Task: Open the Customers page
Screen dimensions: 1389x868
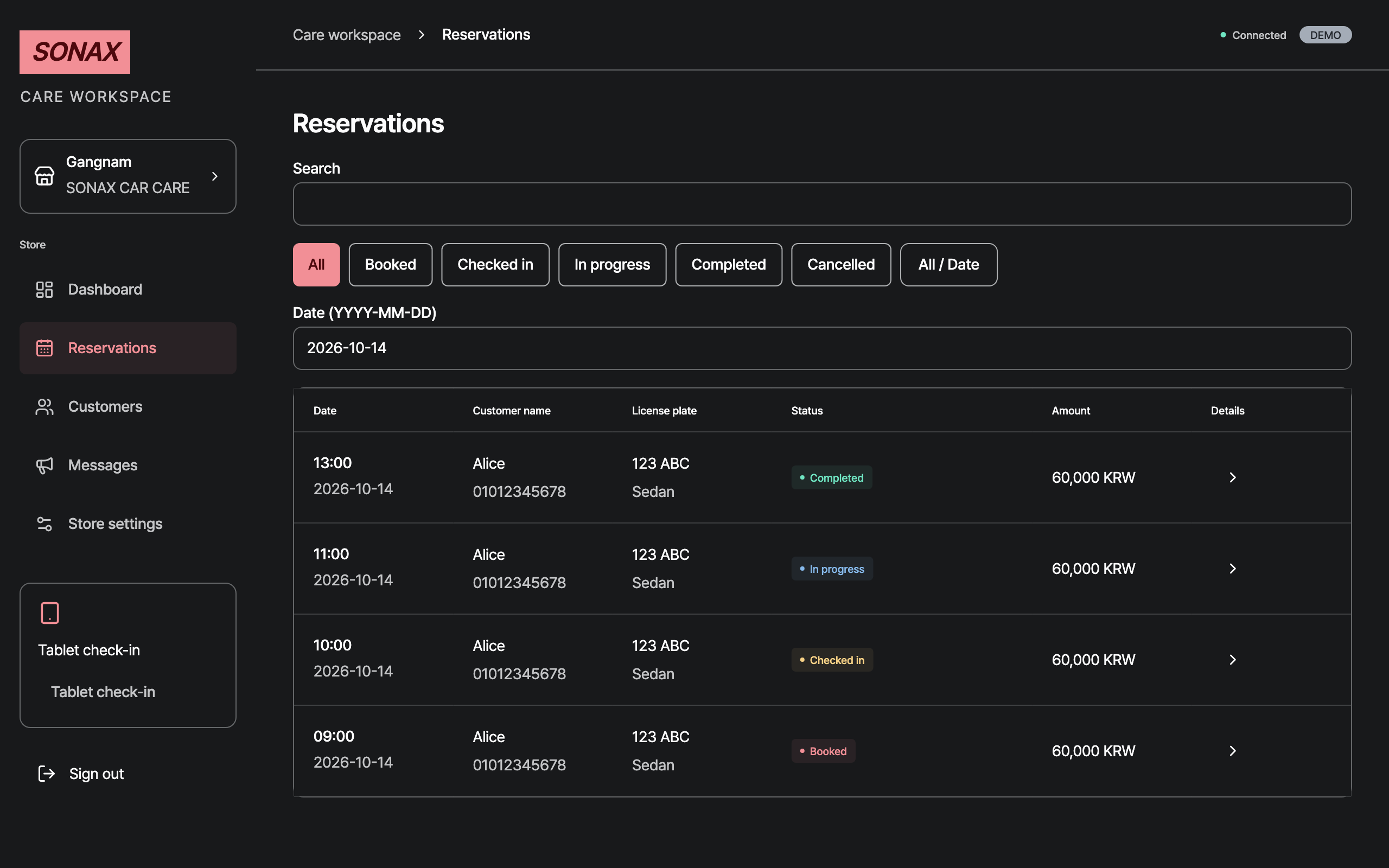Action: coord(128,406)
